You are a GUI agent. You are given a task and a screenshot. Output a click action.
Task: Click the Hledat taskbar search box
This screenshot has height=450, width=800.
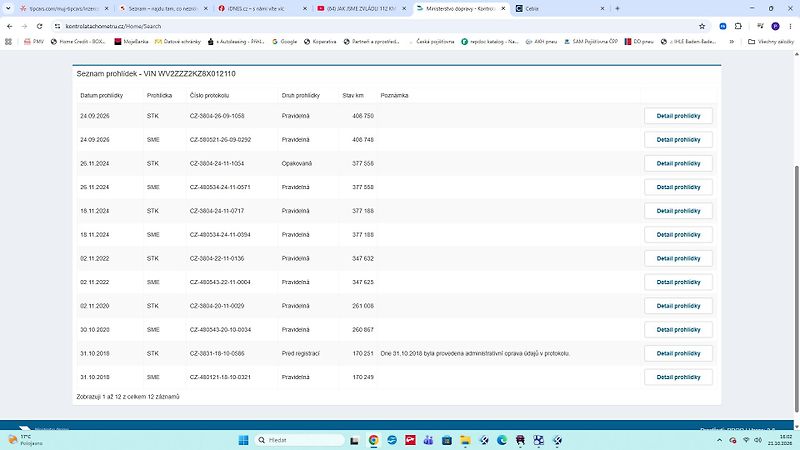pyautogui.click(x=299, y=440)
